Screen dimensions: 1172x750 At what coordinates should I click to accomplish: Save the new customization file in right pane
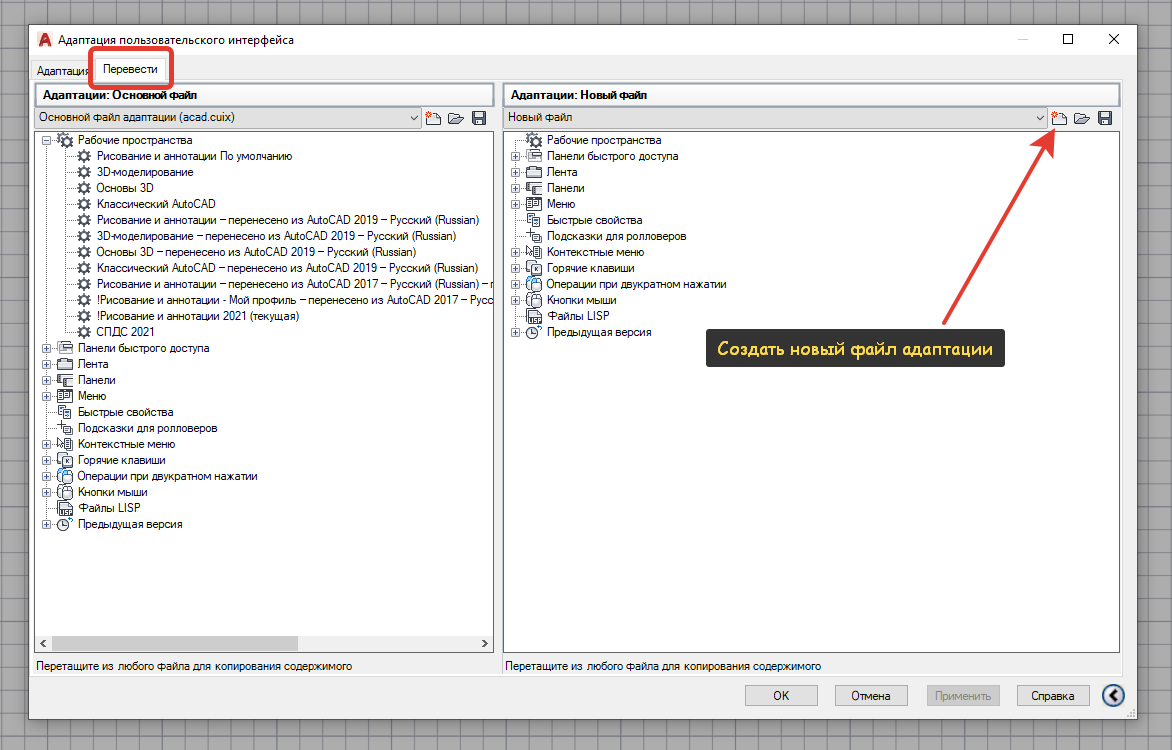coord(1105,118)
